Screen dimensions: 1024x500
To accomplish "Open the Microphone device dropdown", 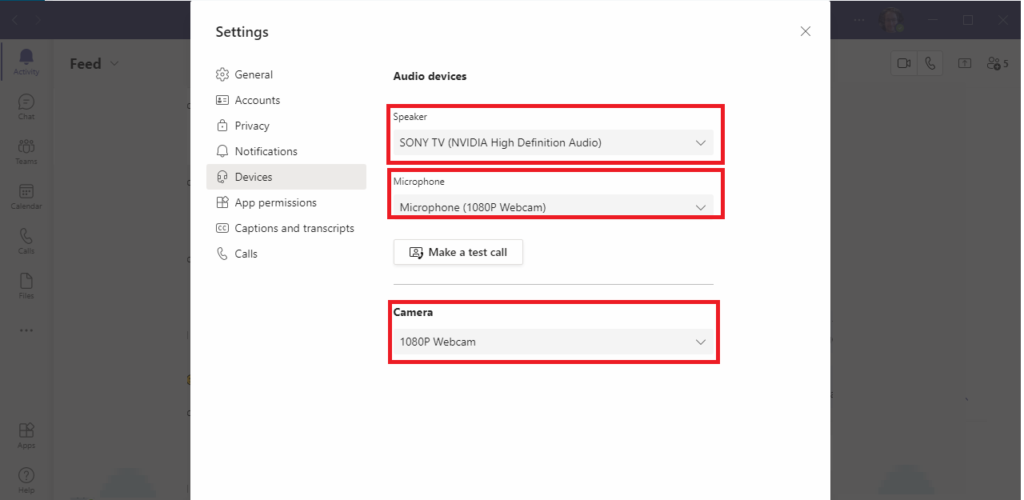I will 553,206.
